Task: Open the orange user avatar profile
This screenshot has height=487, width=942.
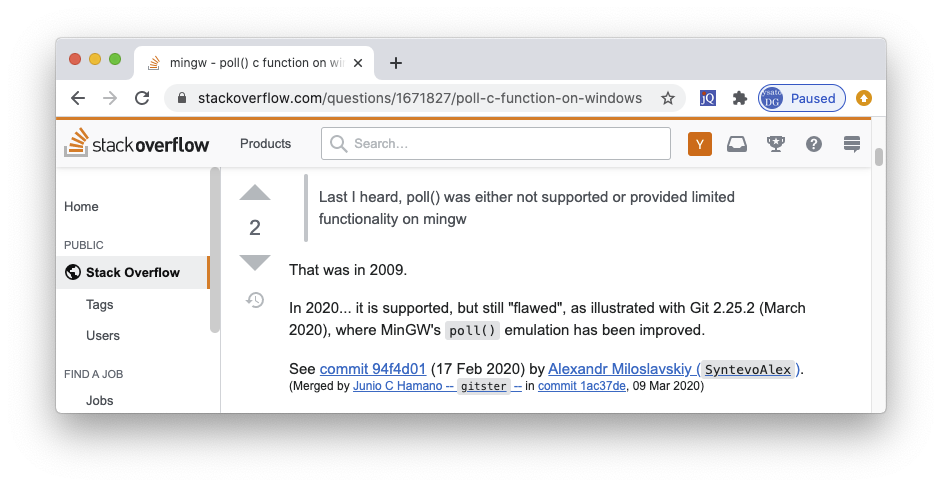Action: tap(700, 144)
